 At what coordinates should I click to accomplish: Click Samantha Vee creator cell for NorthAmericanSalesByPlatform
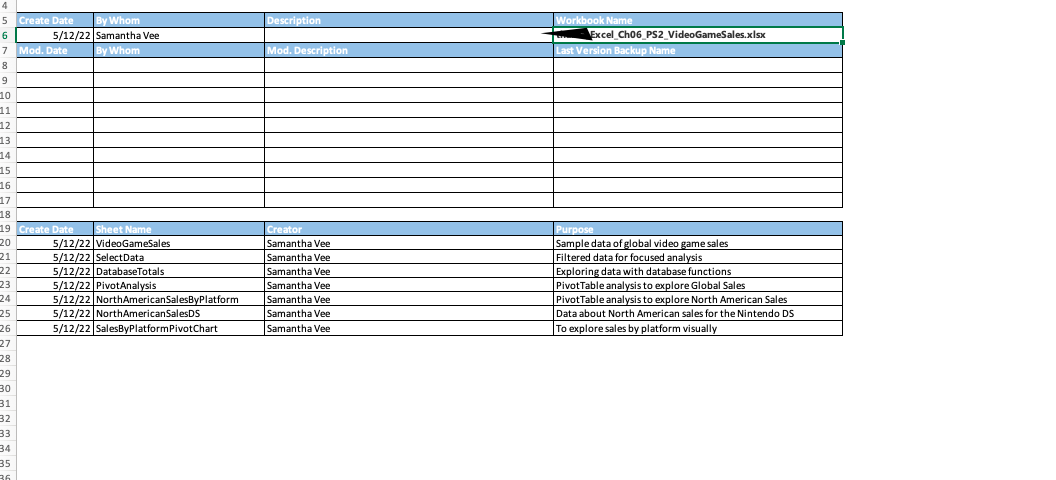click(409, 300)
